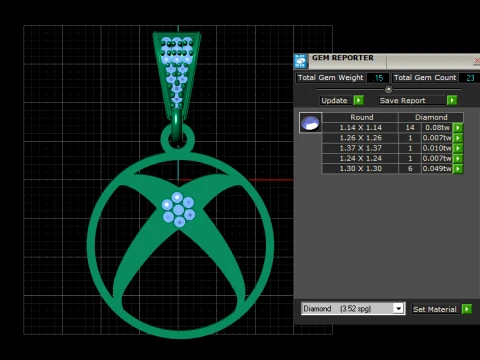The height and width of the screenshot is (360, 480).
Task: Click the center gem in pendant cluster
Action: click(178, 210)
